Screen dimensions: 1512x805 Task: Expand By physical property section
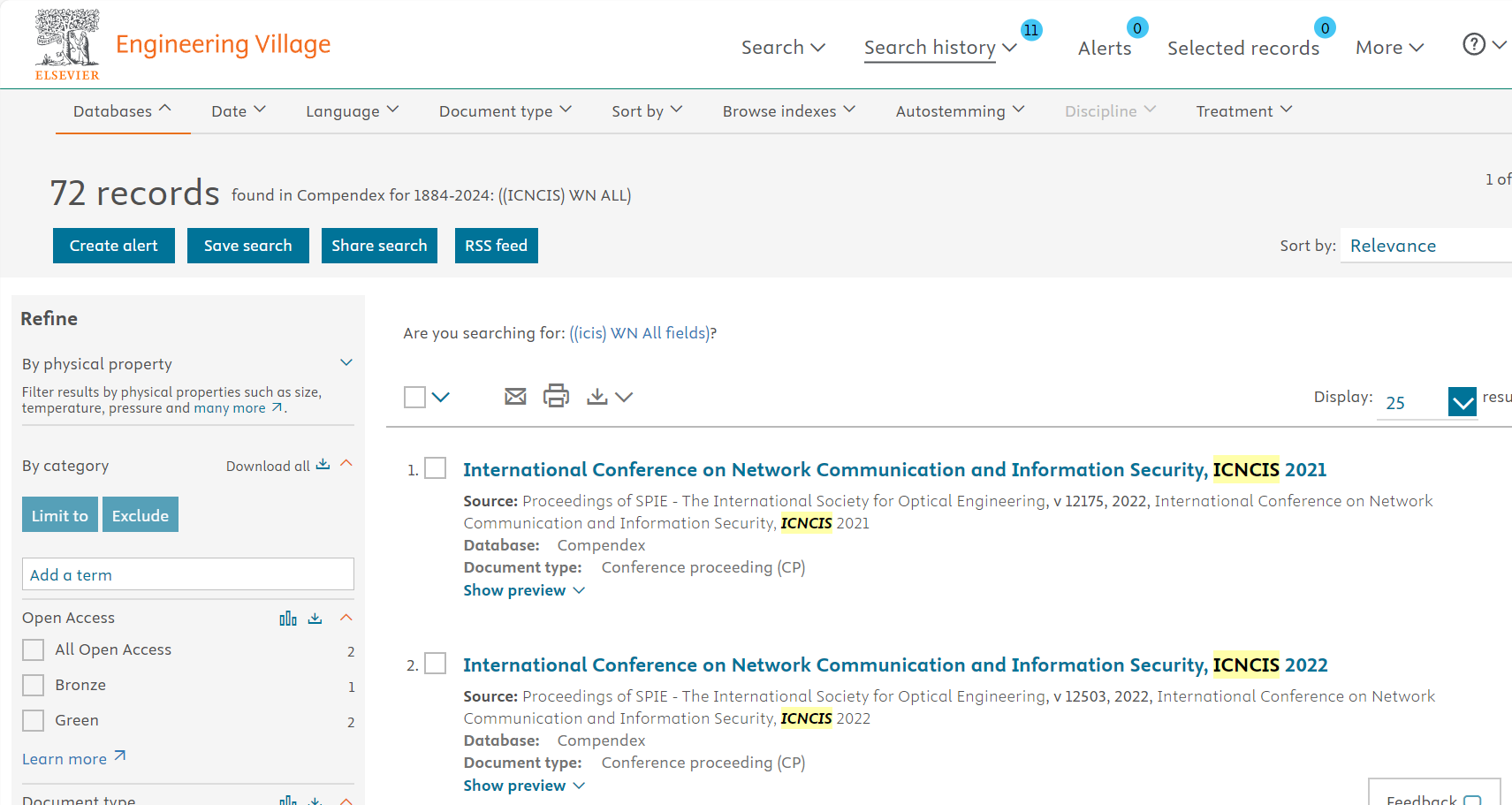point(346,363)
